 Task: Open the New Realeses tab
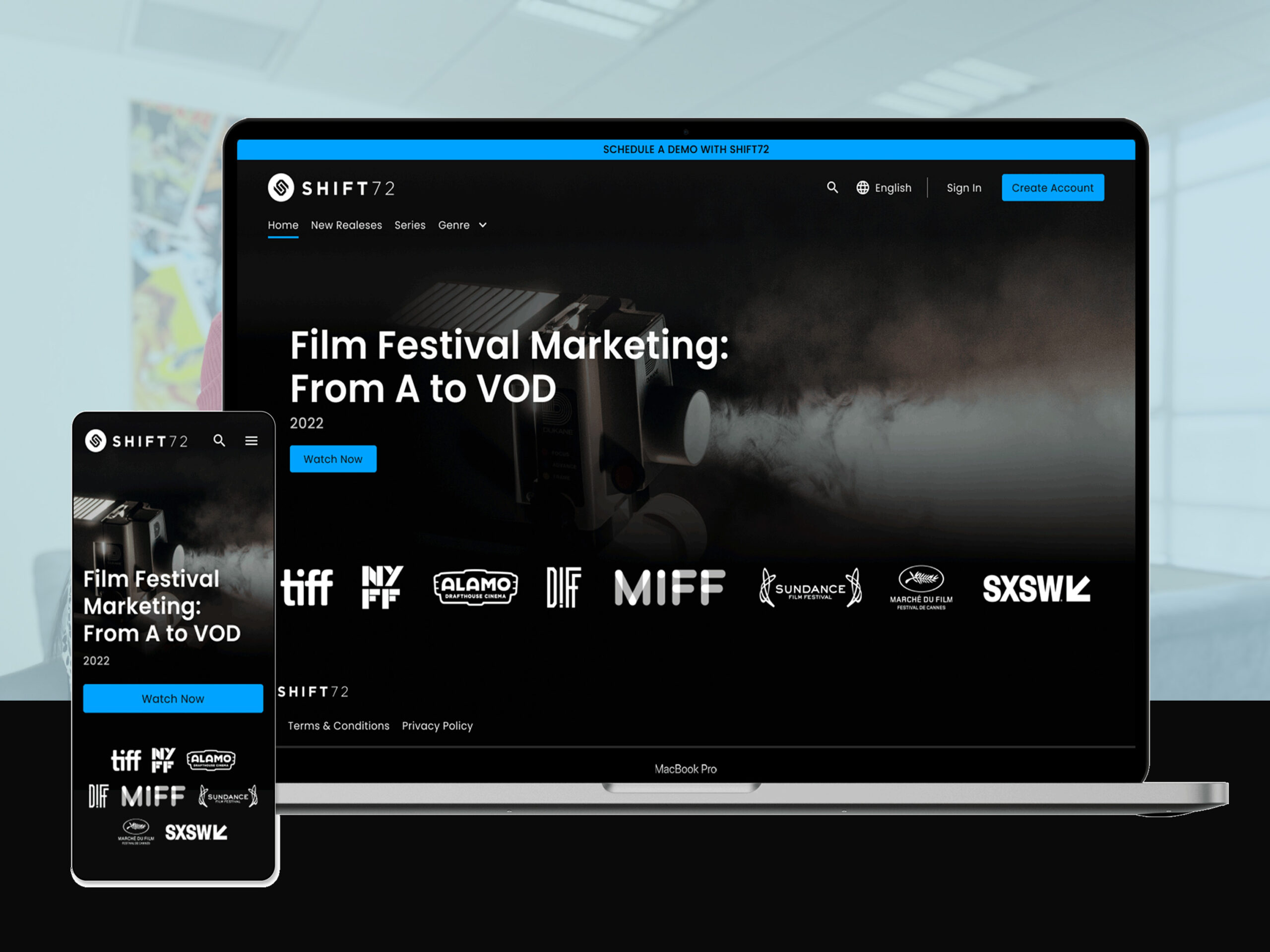click(x=346, y=225)
